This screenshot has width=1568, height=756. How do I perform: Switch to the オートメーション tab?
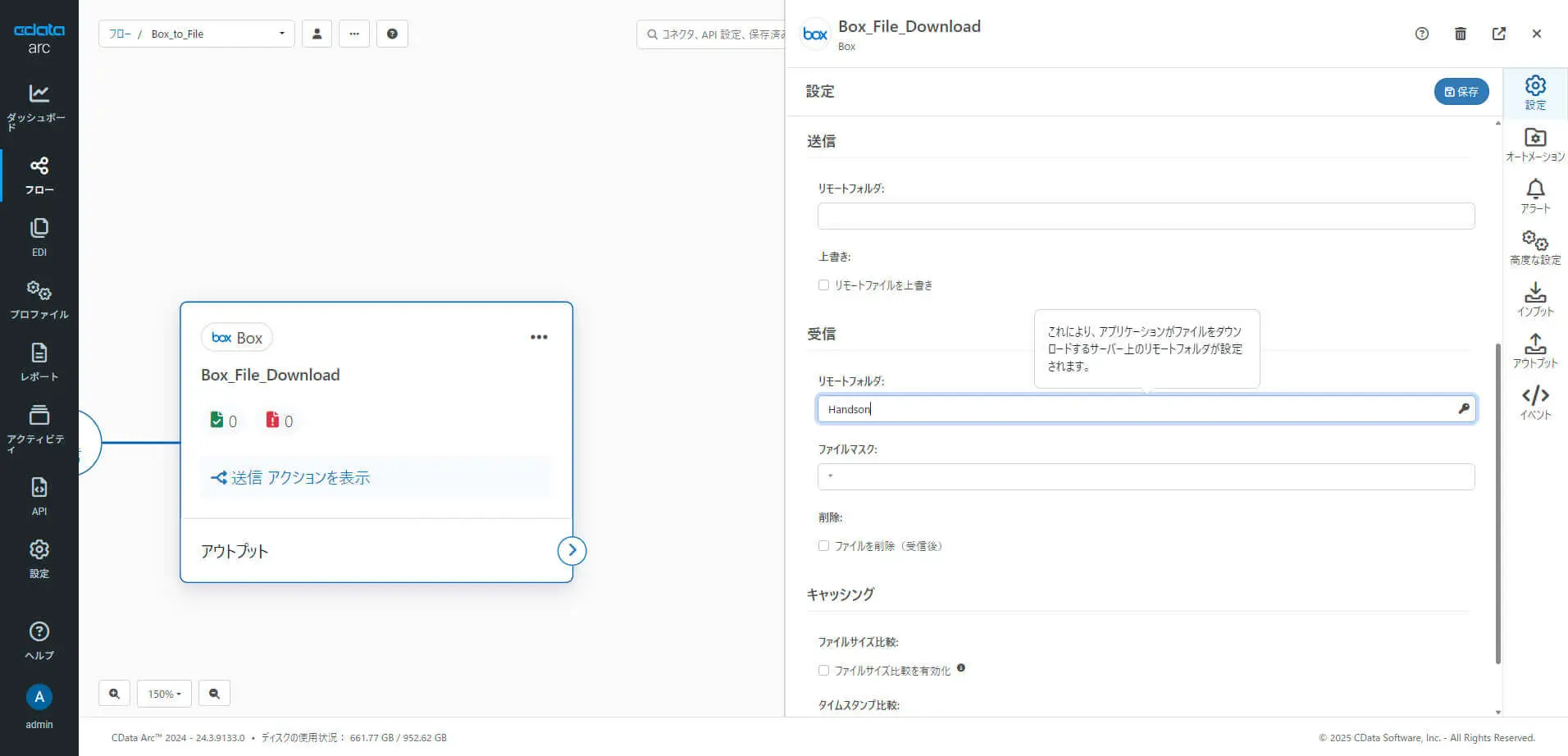pyautogui.click(x=1535, y=144)
